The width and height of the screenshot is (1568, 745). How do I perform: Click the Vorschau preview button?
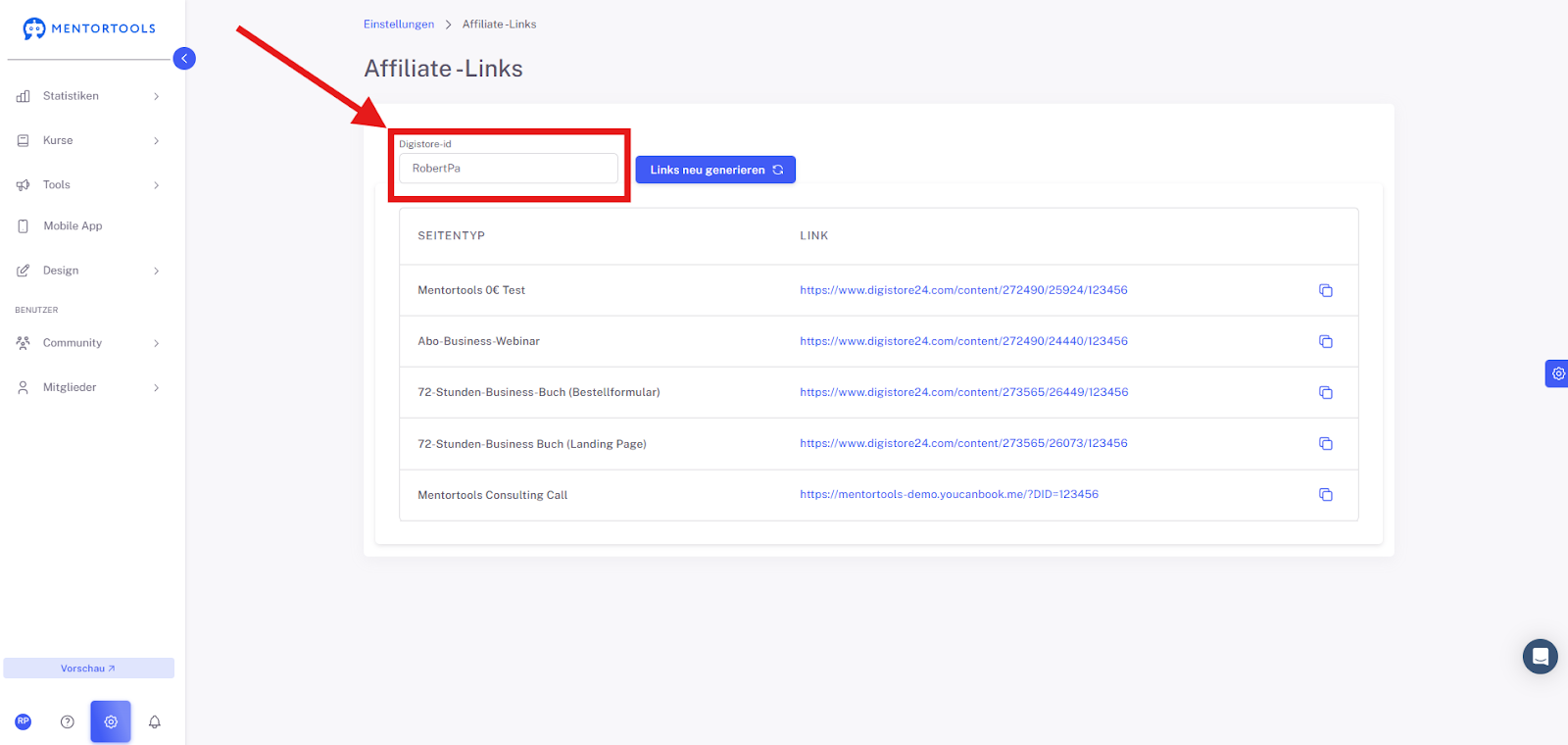coord(88,669)
